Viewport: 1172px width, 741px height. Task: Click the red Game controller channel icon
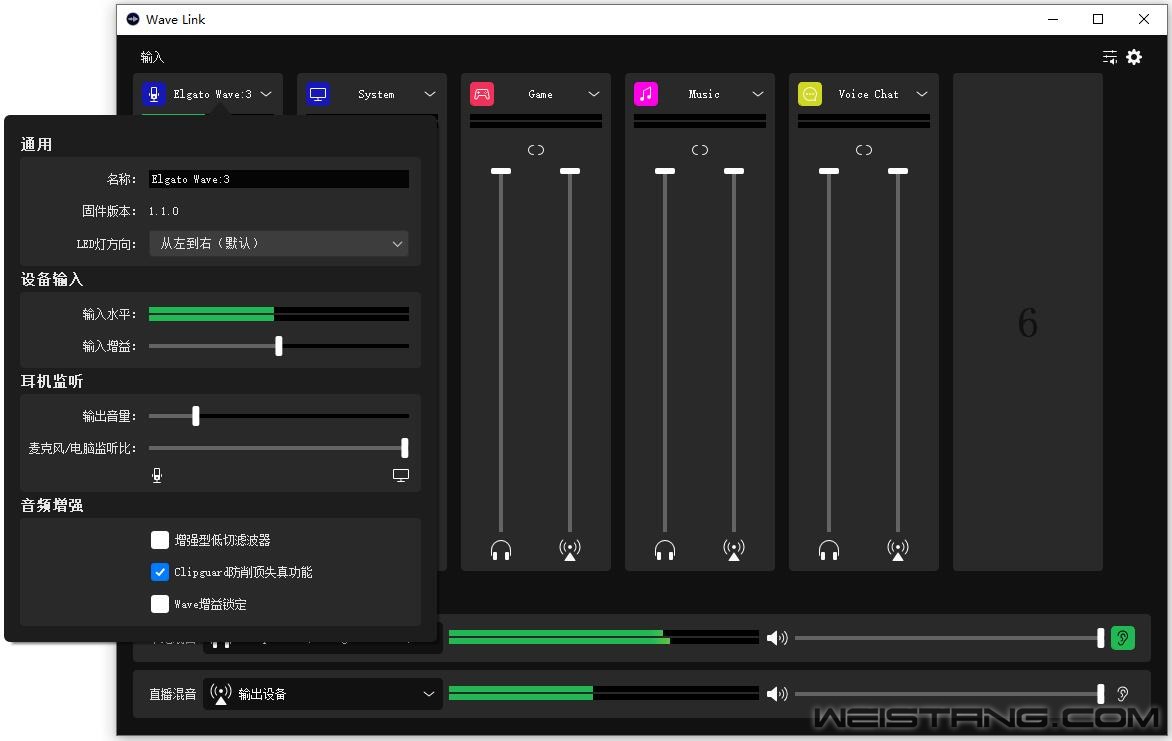click(x=482, y=94)
